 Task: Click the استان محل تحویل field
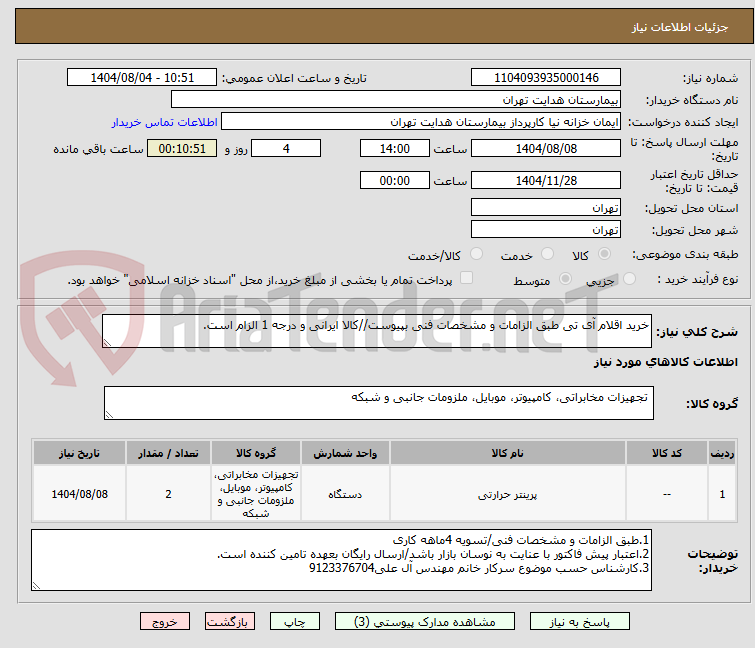tap(546, 207)
